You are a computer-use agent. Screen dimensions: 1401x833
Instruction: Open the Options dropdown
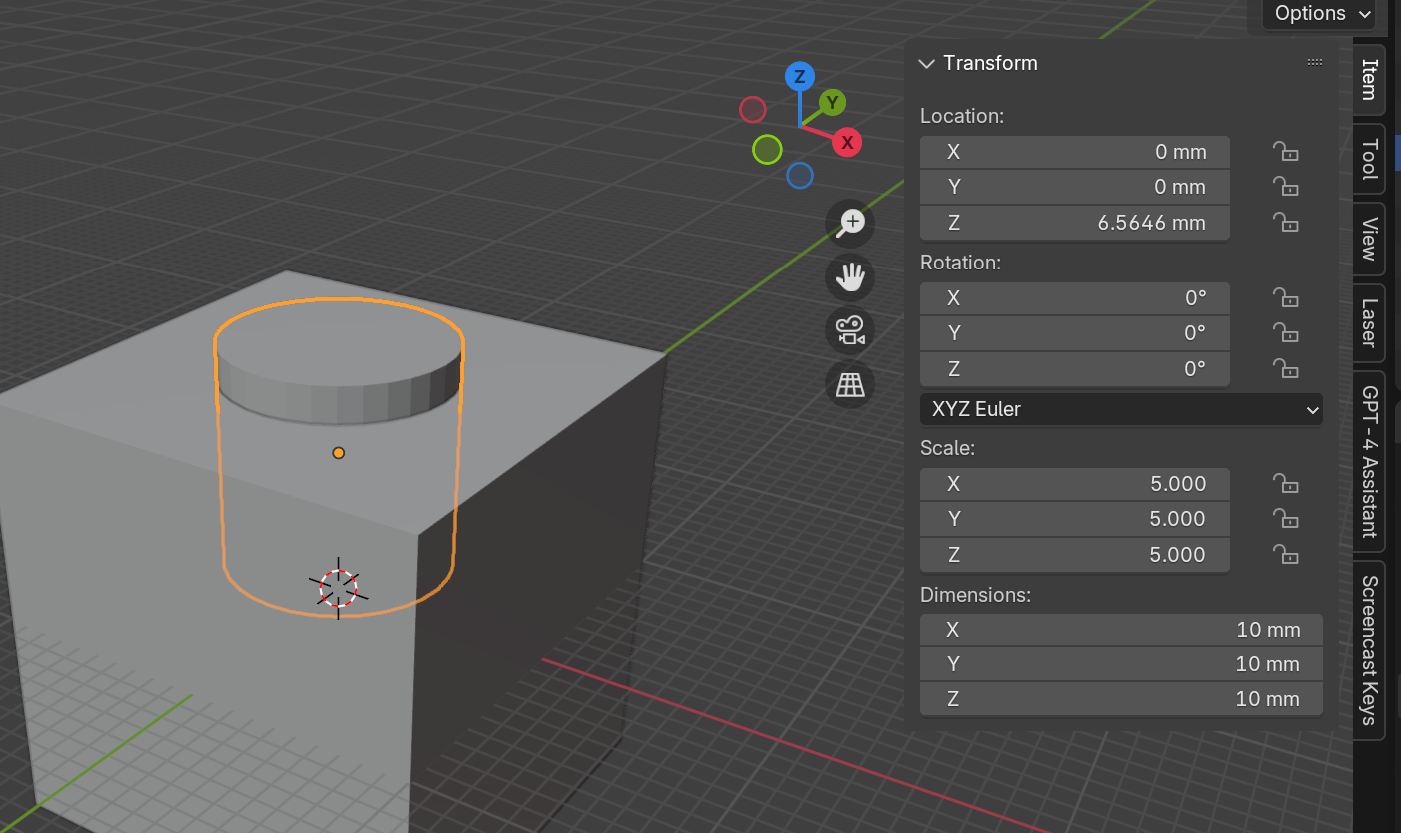point(1317,14)
